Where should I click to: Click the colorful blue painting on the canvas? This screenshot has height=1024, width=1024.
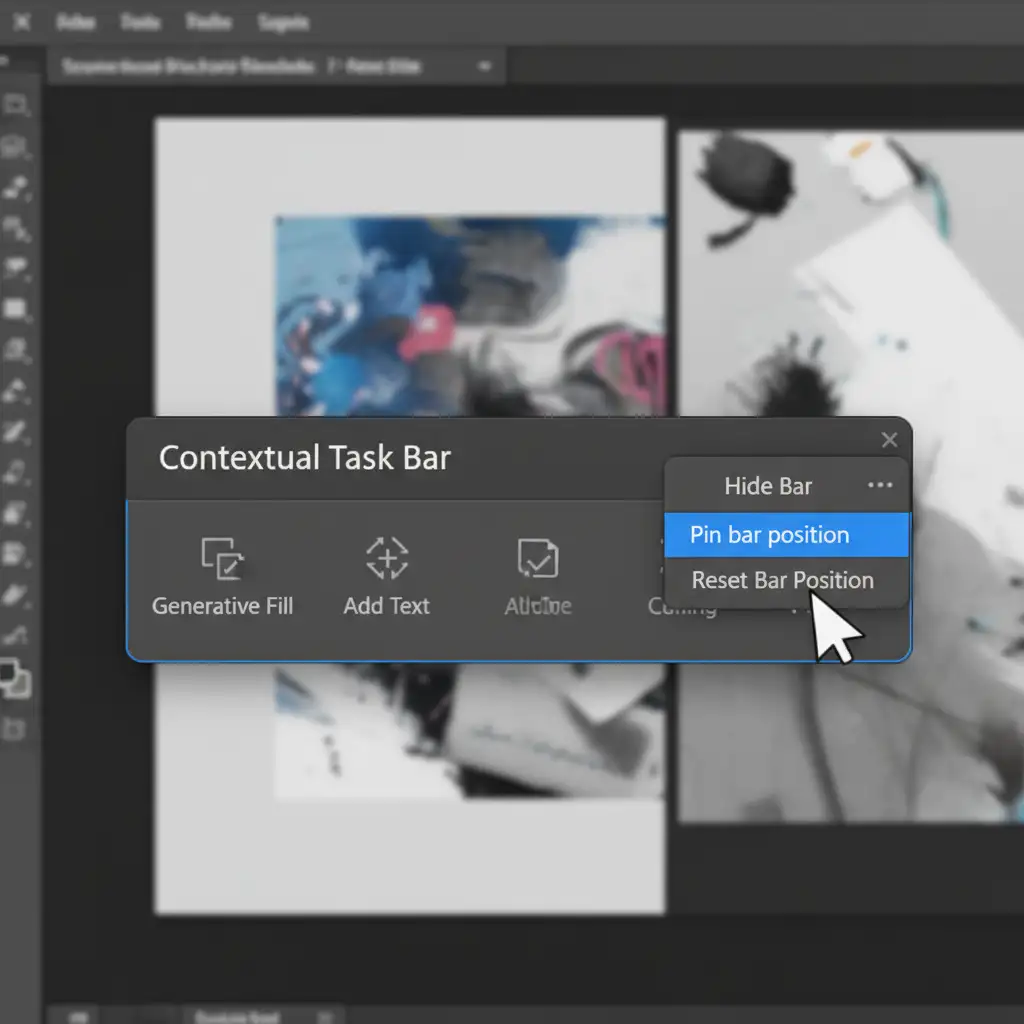click(400, 300)
